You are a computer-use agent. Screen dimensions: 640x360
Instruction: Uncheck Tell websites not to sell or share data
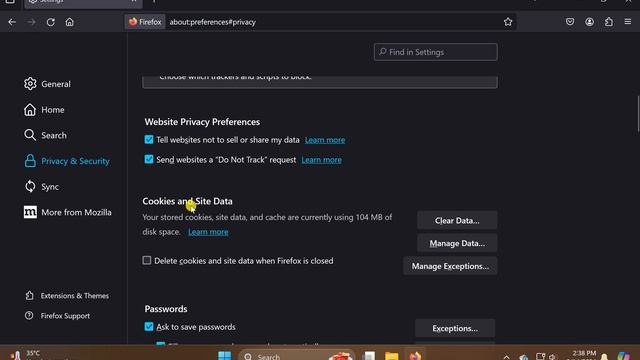pyautogui.click(x=149, y=140)
